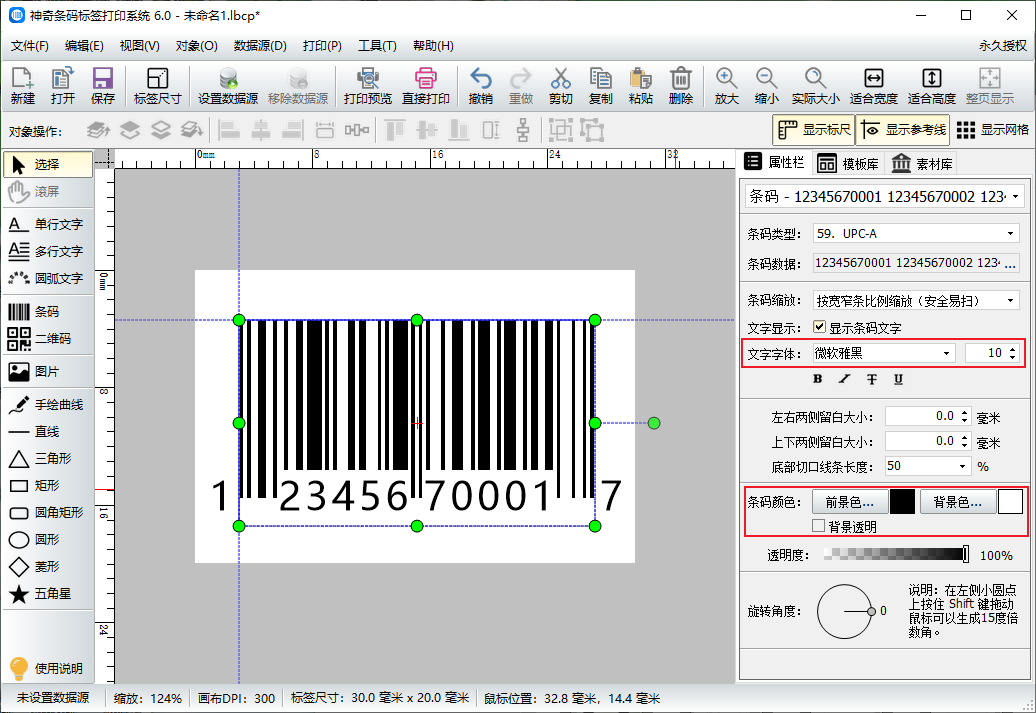Toggle strikethrough barcode text
This screenshot has width=1036, height=713.
(x=872, y=379)
